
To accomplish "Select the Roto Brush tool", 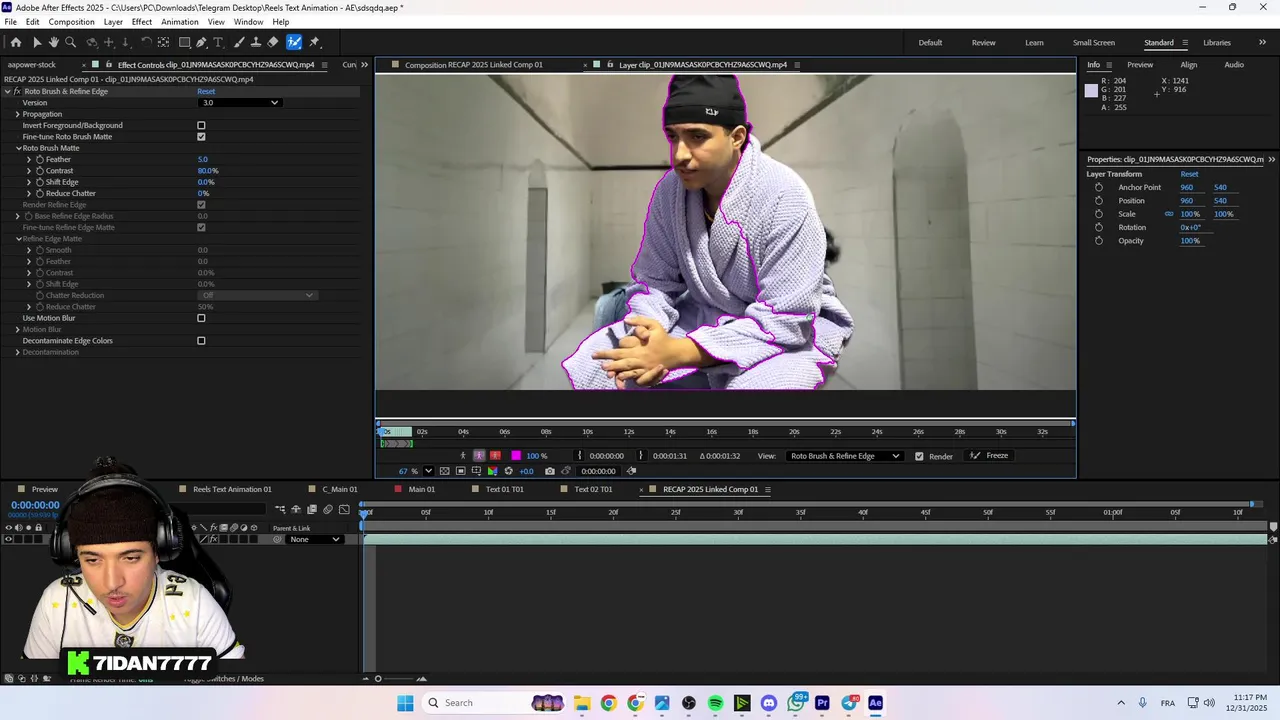I will point(294,42).
